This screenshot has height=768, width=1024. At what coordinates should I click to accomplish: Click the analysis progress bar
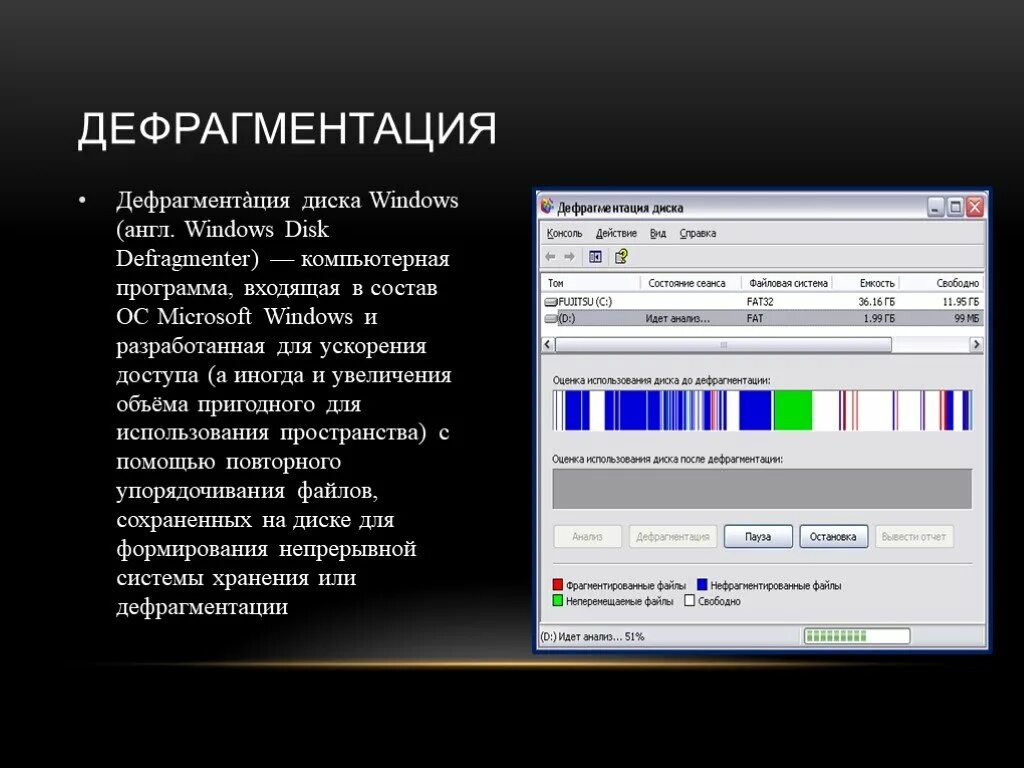[857, 636]
